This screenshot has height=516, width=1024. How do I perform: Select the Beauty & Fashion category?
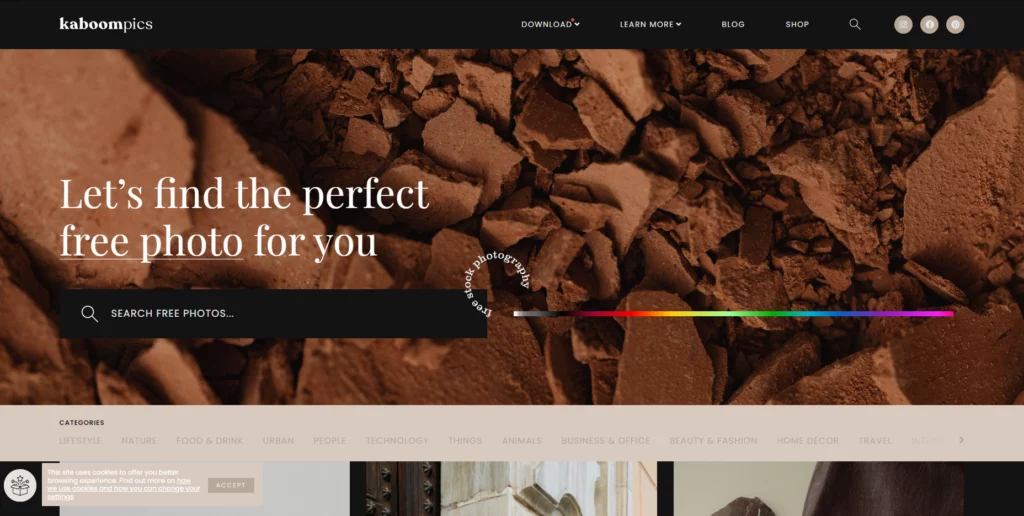(713, 441)
